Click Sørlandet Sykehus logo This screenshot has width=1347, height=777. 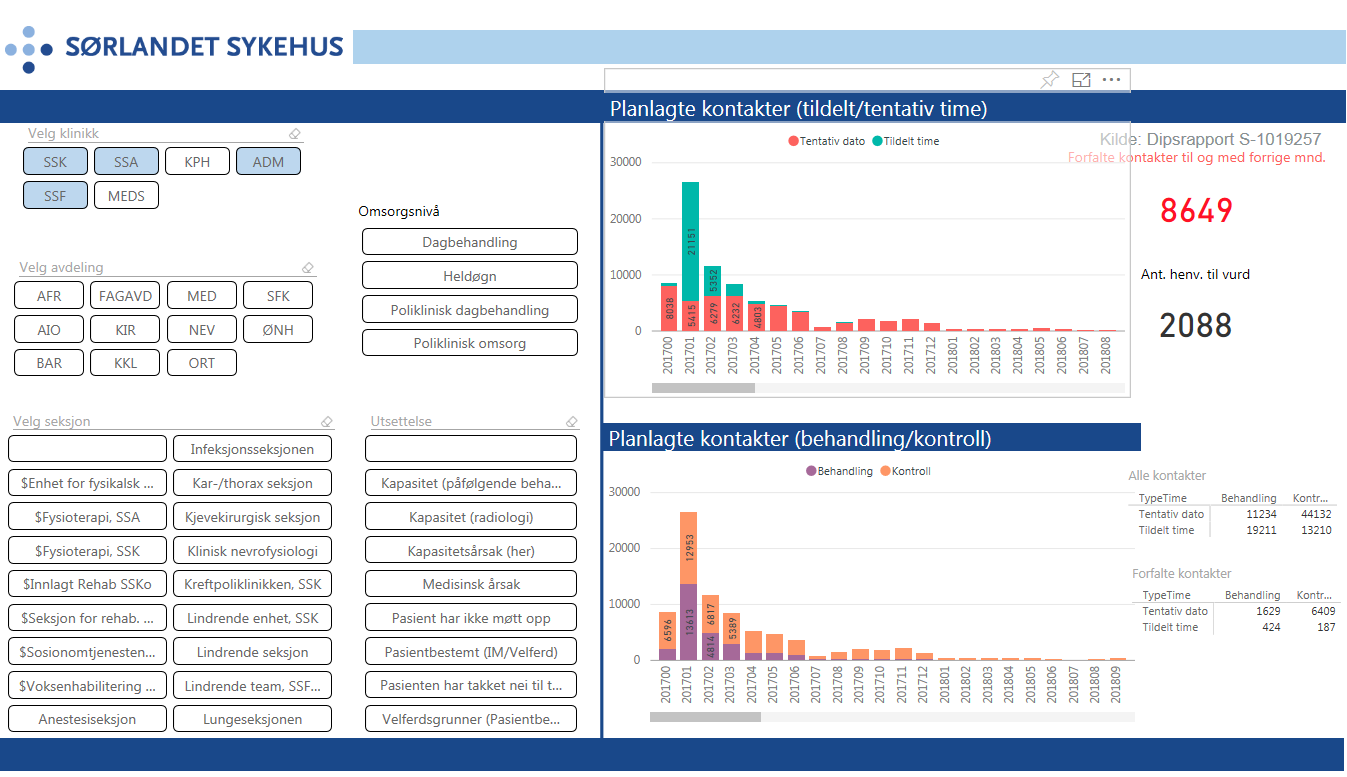click(x=175, y=47)
